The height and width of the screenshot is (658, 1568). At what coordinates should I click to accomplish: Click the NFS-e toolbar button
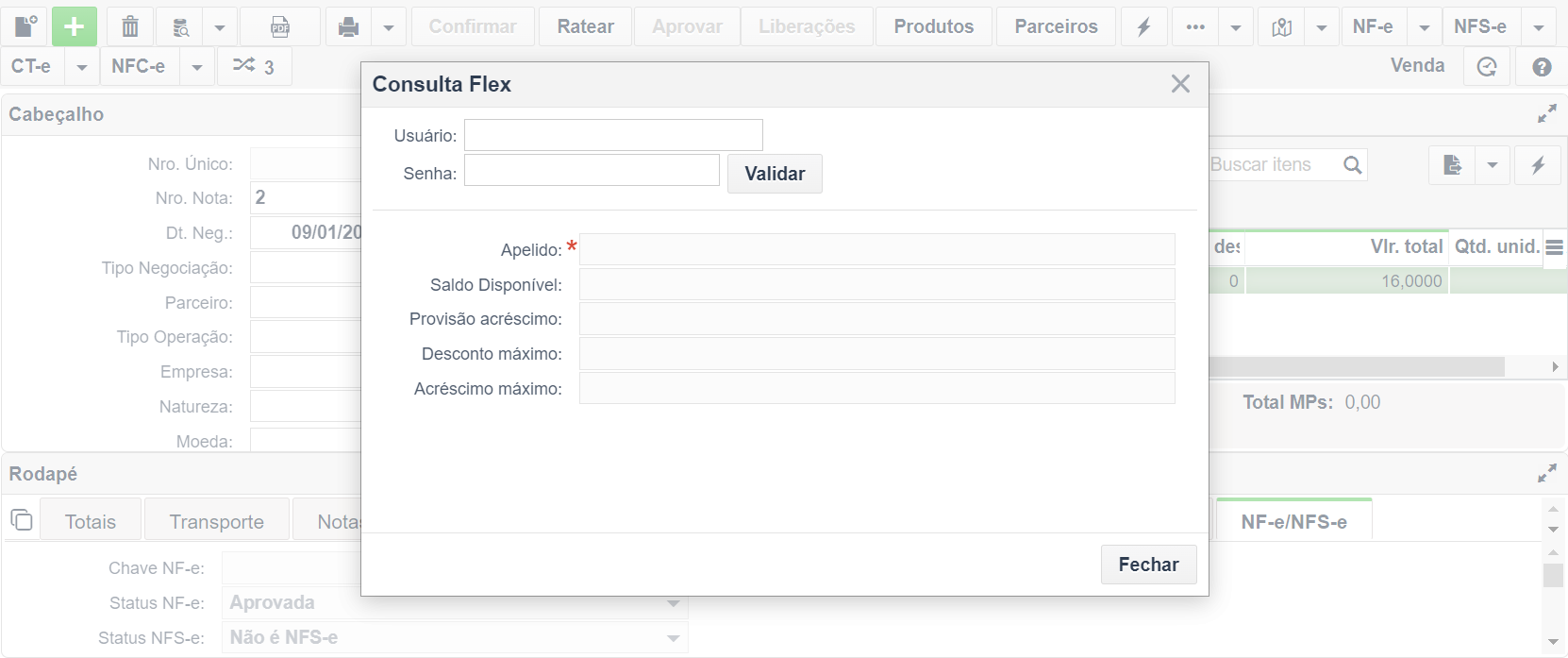pos(1480,26)
